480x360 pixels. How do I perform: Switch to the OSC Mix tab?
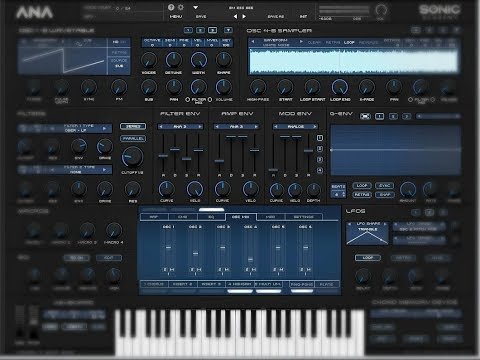[x=240, y=217]
